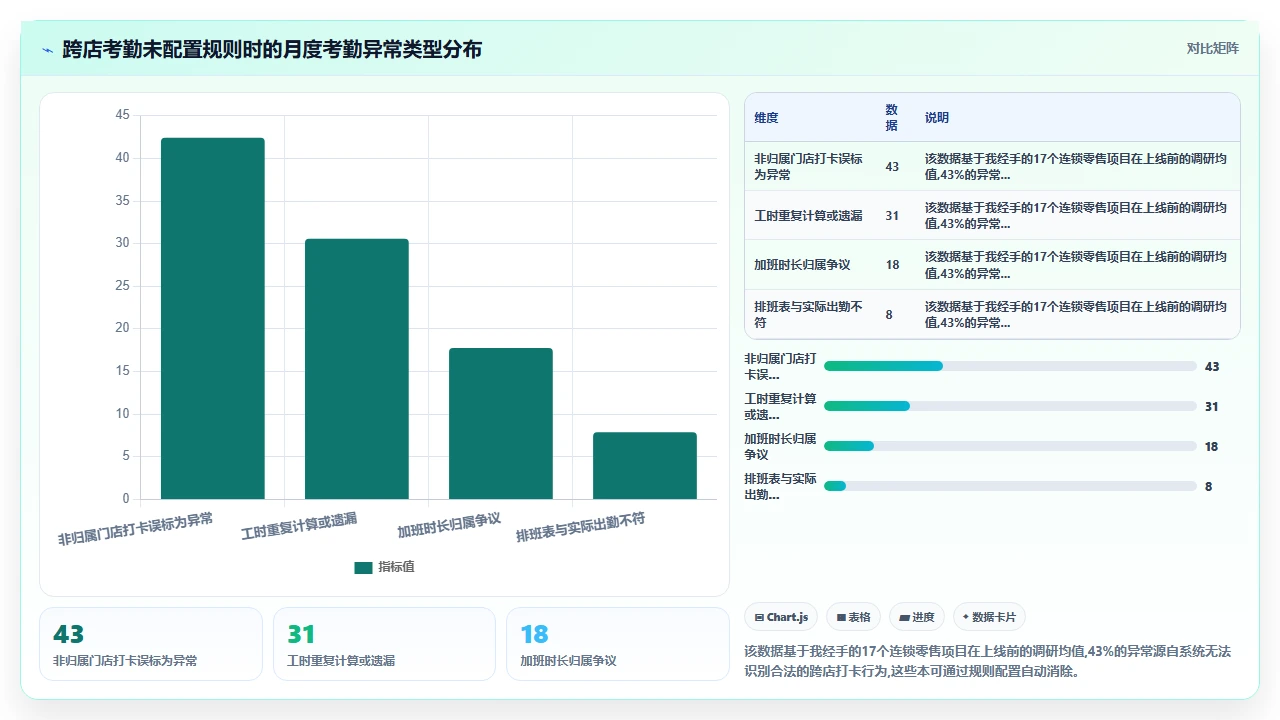This screenshot has width=1280, height=720.
Task: Click table cell 排班表与实际出勤不符
Action: [x=808, y=315]
